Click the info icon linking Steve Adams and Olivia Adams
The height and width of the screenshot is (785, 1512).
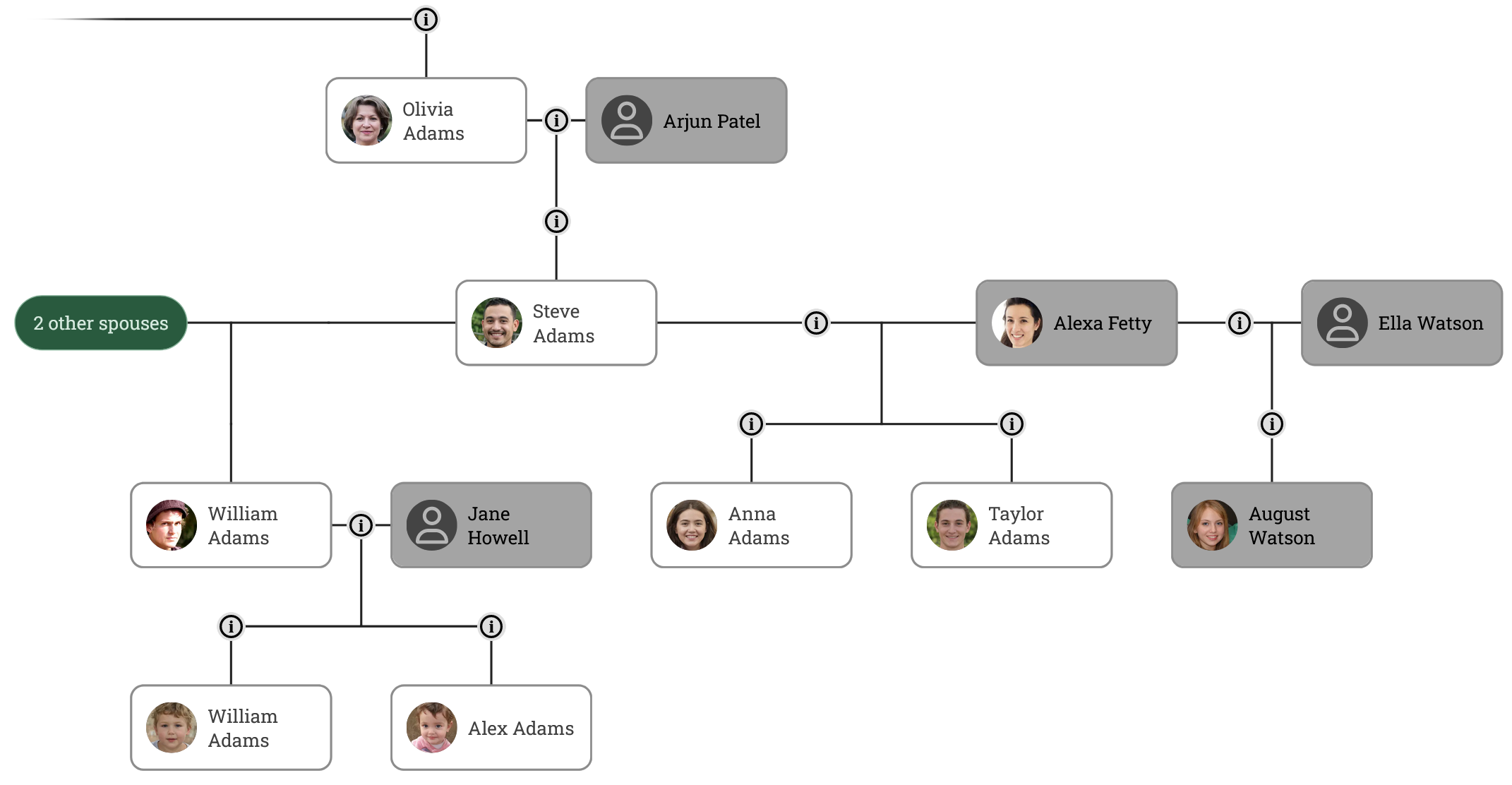point(556,221)
